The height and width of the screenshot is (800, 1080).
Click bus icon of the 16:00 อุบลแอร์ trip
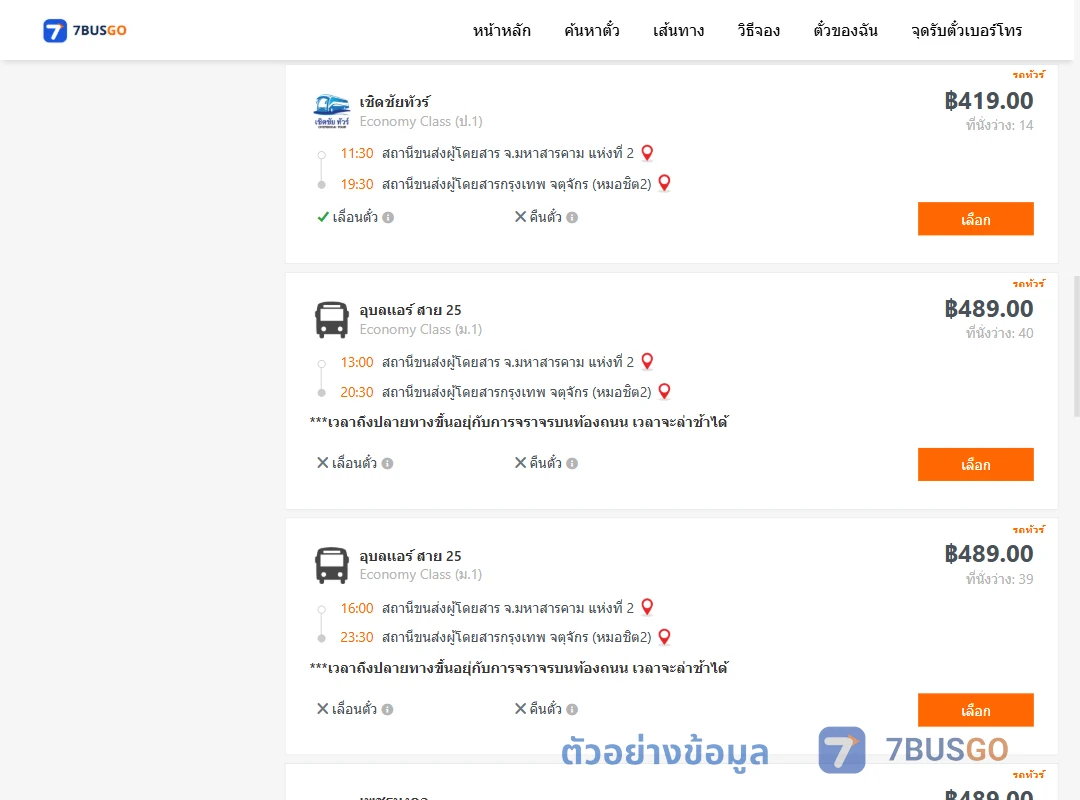click(331, 566)
